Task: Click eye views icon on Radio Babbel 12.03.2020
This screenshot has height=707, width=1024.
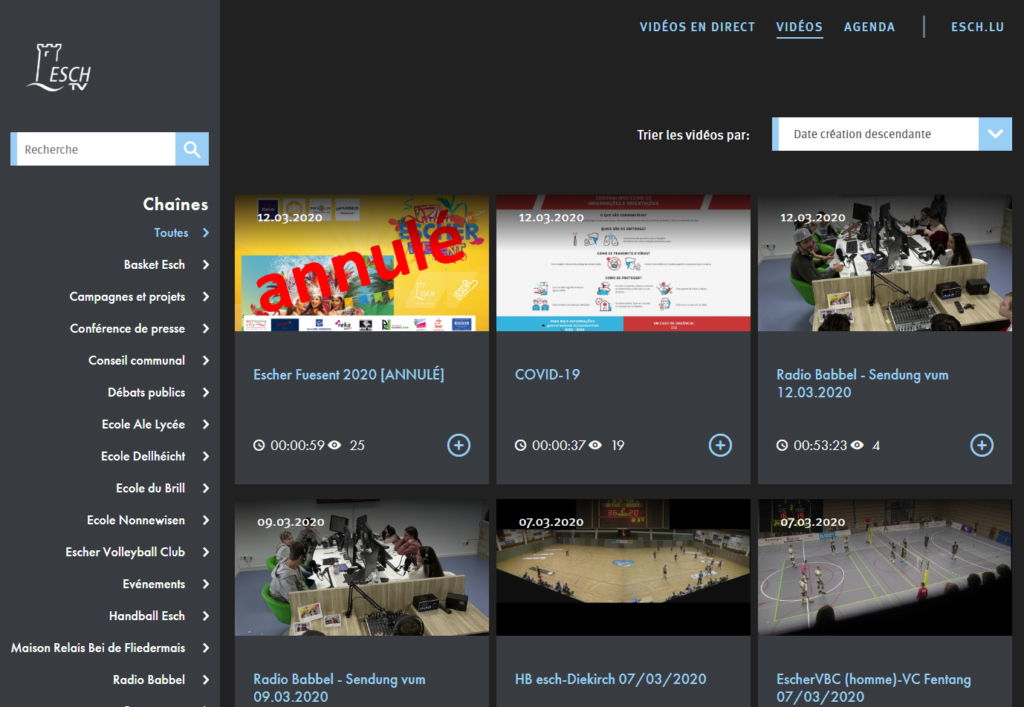Action: (858, 445)
